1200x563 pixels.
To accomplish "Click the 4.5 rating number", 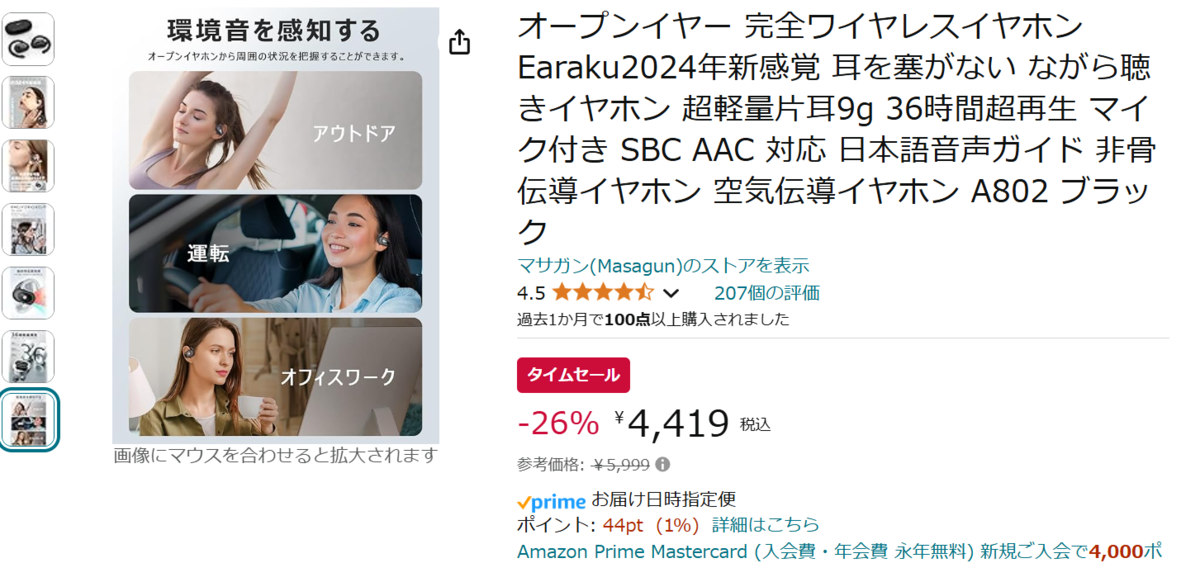I will pyautogui.click(x=531, y=293).
